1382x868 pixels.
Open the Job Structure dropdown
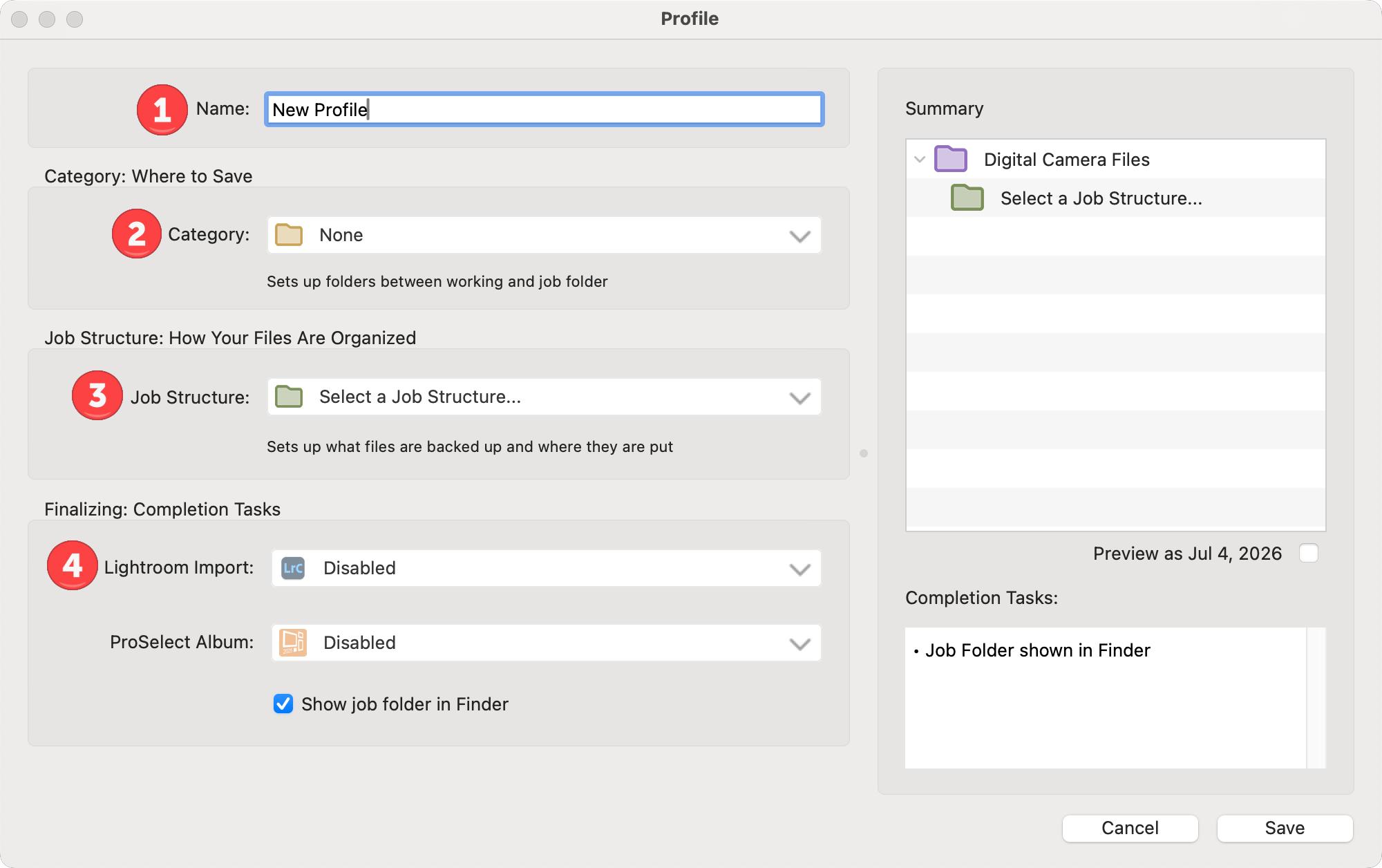coord(545,397)
